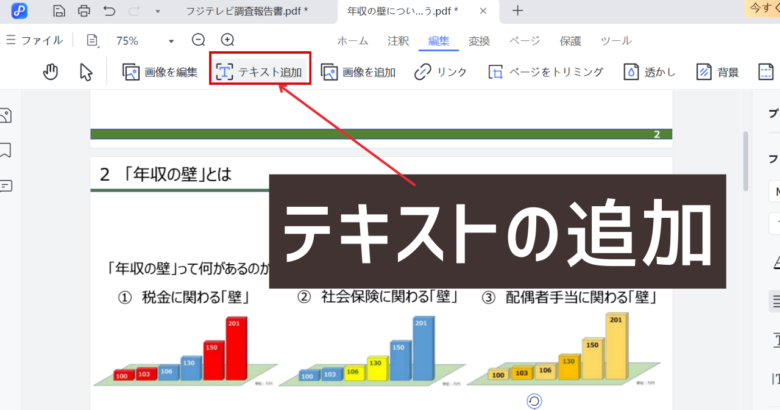This screenshot has width=780, height=410.
Task: Click the テキスト追加 button
Action: coord(259,72)
